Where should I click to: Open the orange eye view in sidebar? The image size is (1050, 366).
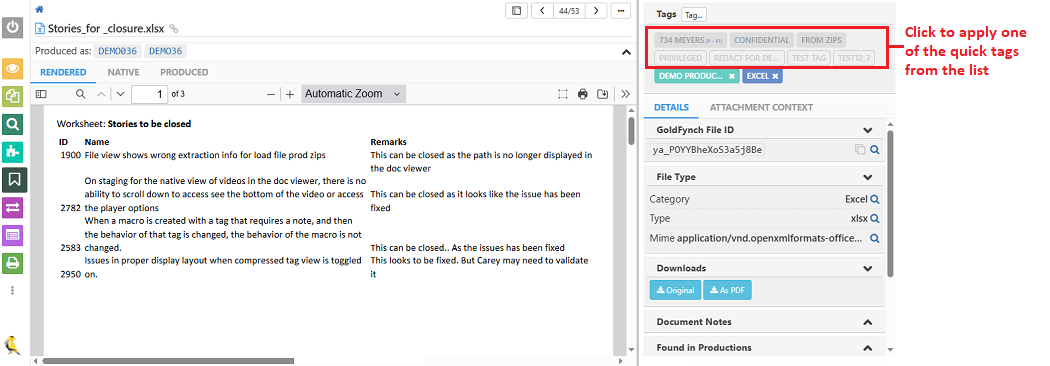13,68
